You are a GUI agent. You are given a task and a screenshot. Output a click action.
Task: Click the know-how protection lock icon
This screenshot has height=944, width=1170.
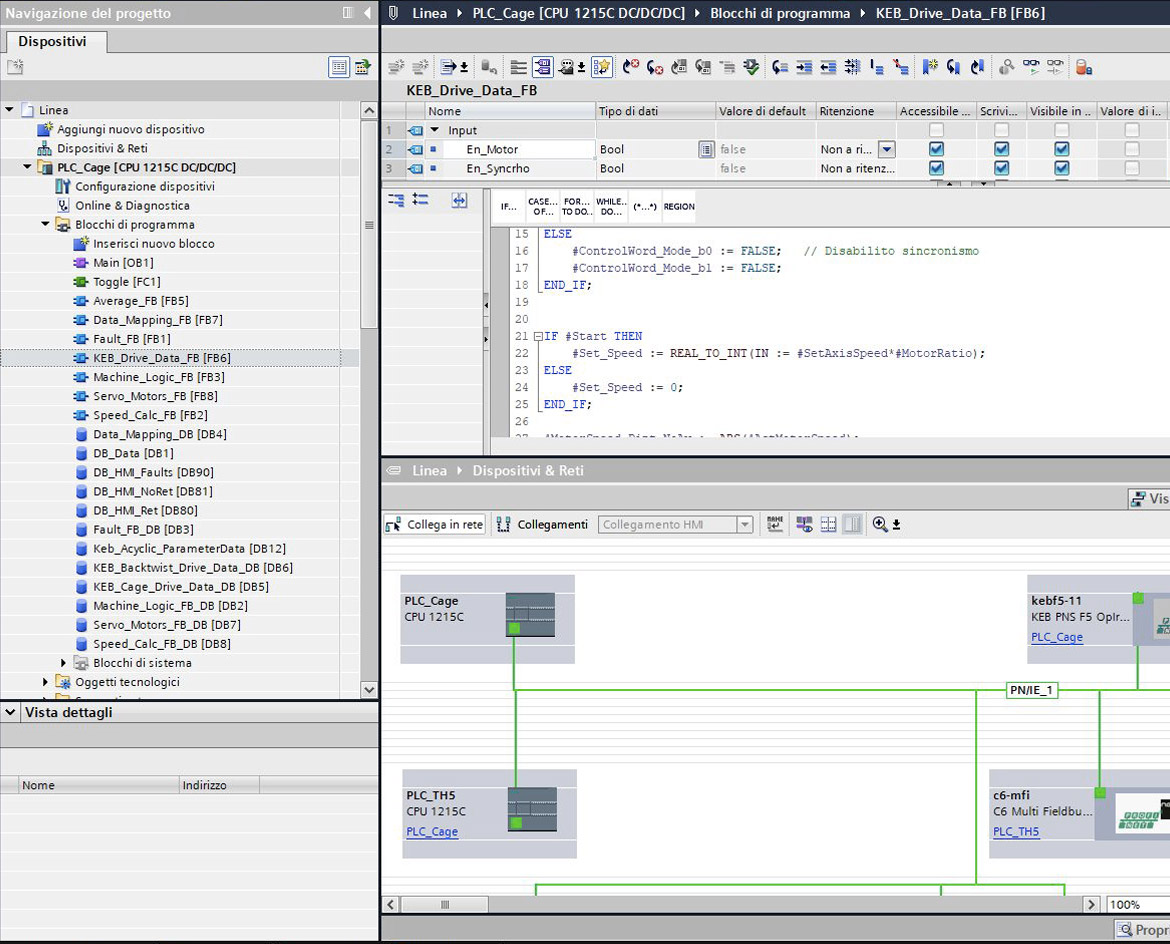click(1083, 67)
